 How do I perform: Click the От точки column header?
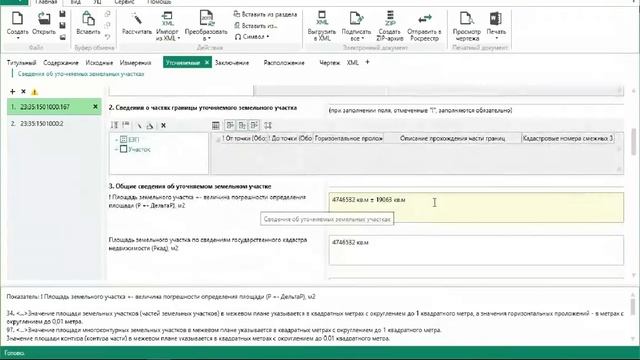coord(244,138)
